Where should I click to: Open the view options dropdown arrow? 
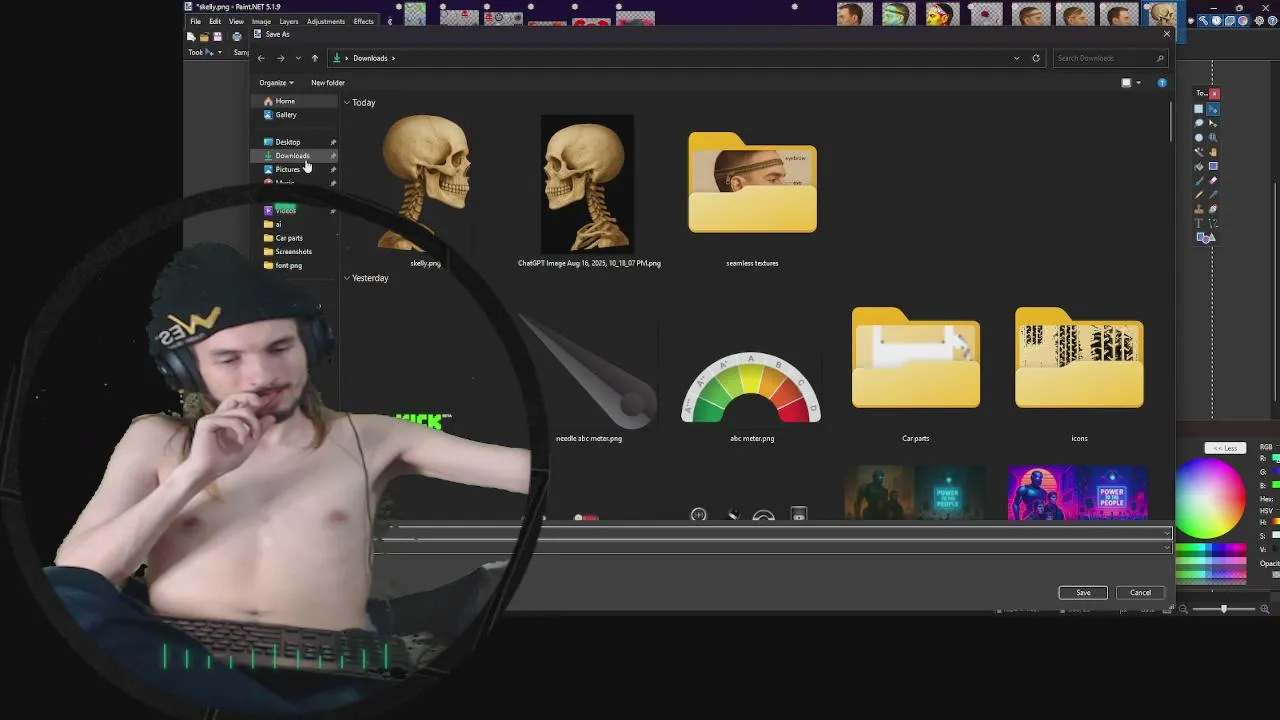tap(1138, 83)
